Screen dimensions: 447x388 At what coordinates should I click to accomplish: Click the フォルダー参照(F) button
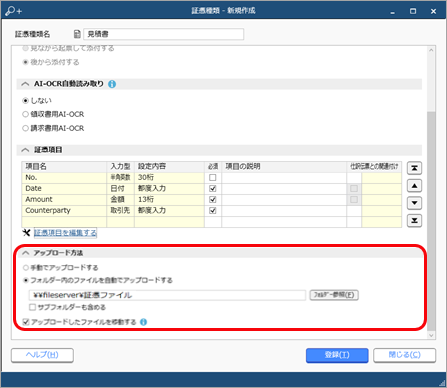(x=334, y=295)
